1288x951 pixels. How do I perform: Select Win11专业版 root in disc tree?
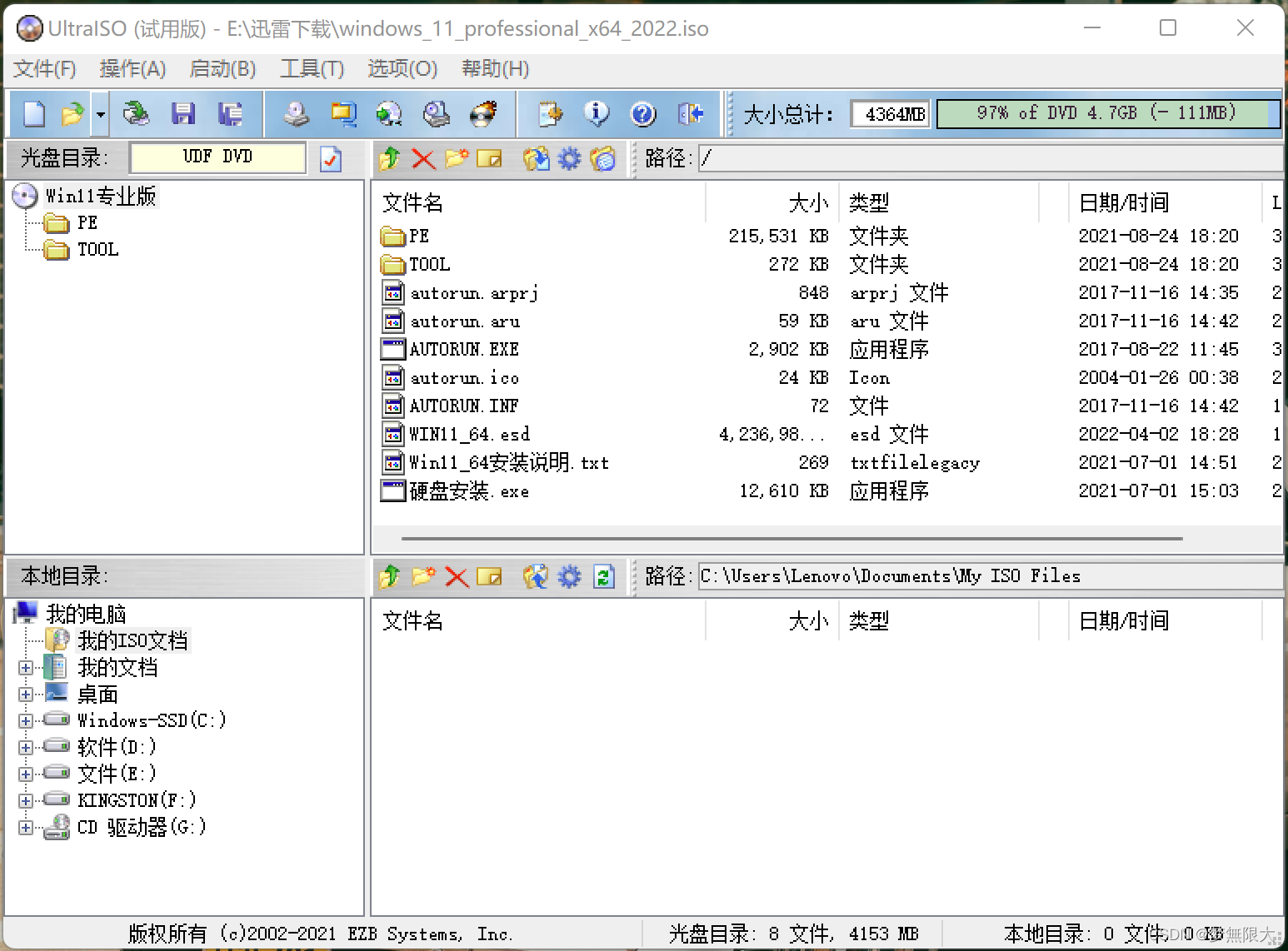100,197
